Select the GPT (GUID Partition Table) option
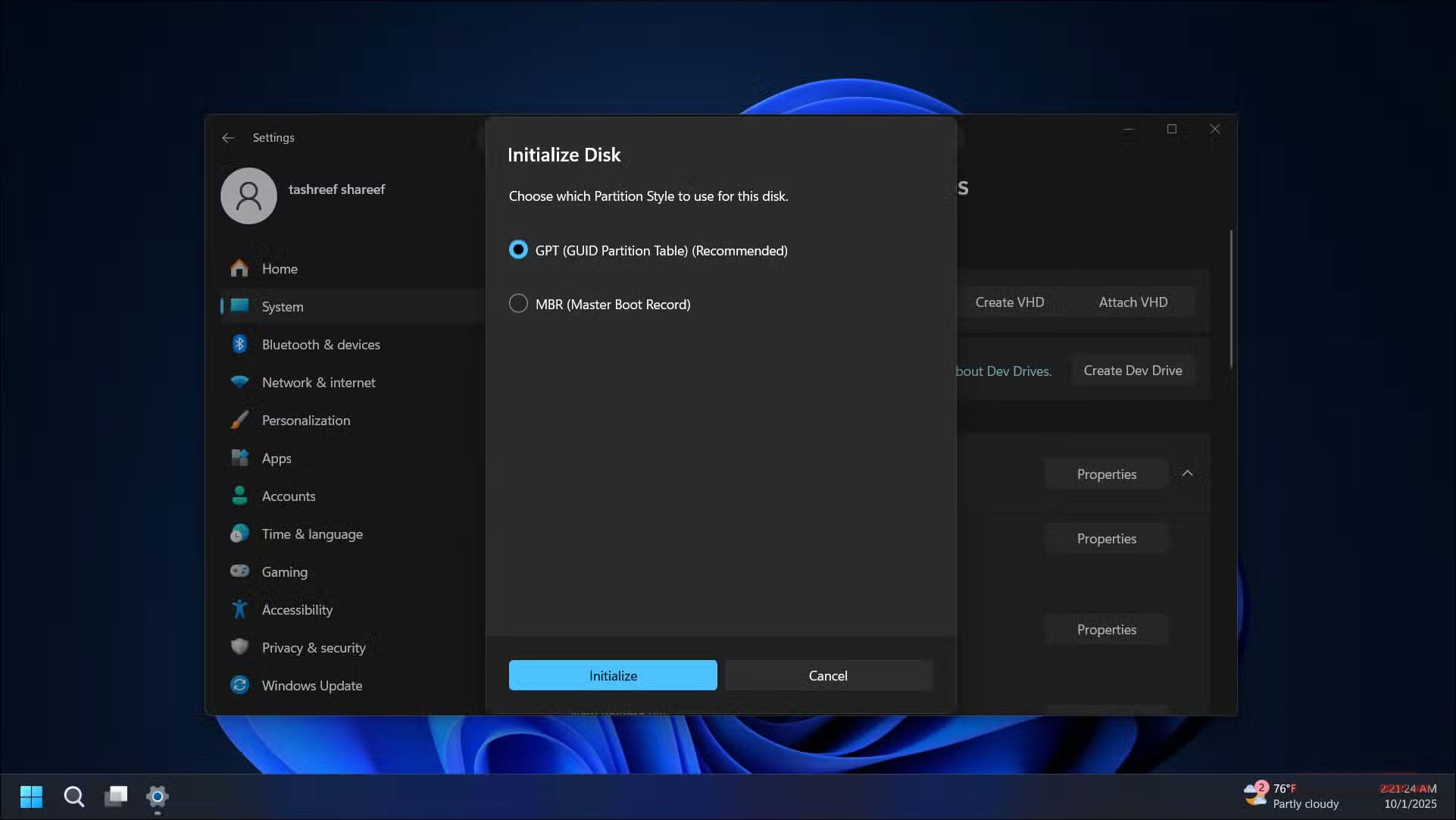 (518, 249)
